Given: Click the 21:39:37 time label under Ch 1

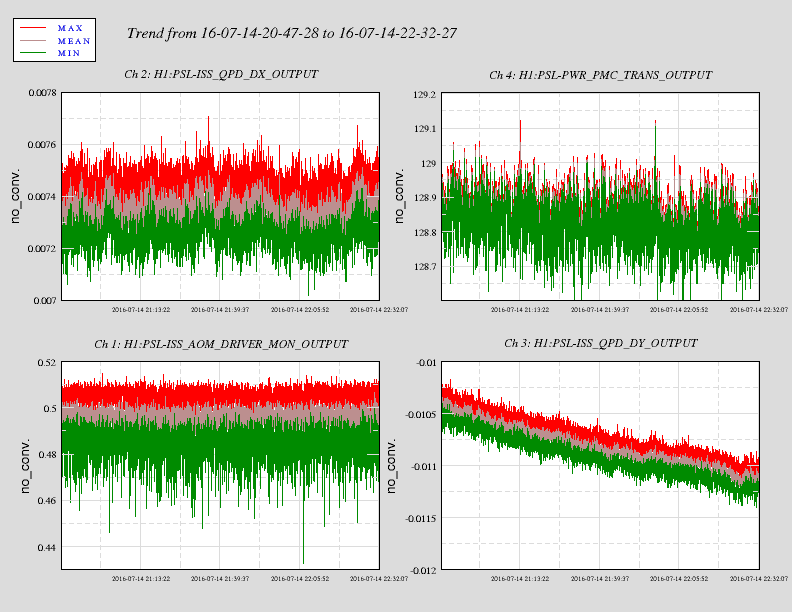Looking at the screenshot, I should (220, 579).
